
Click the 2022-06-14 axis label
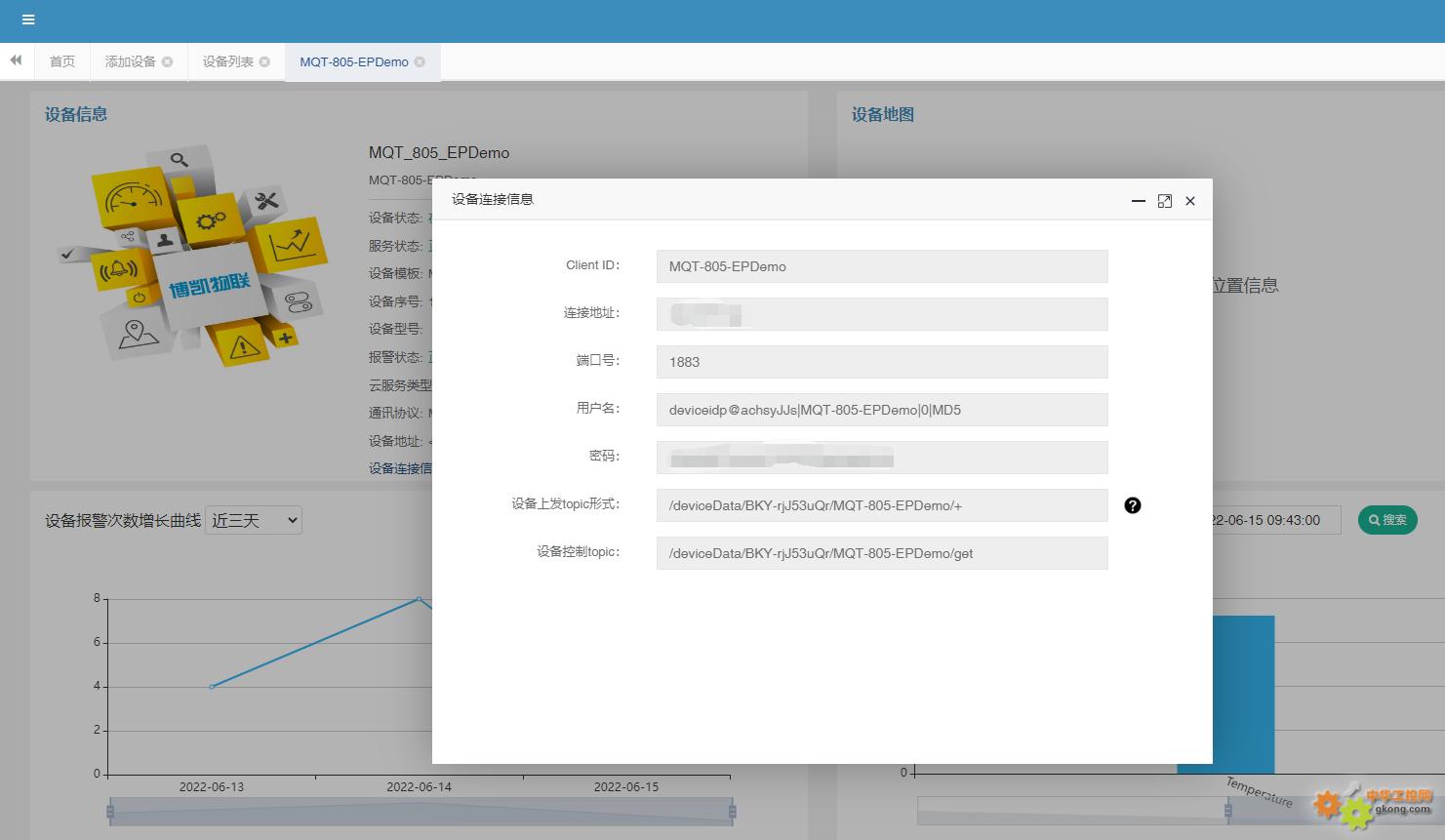click(420, 786)
